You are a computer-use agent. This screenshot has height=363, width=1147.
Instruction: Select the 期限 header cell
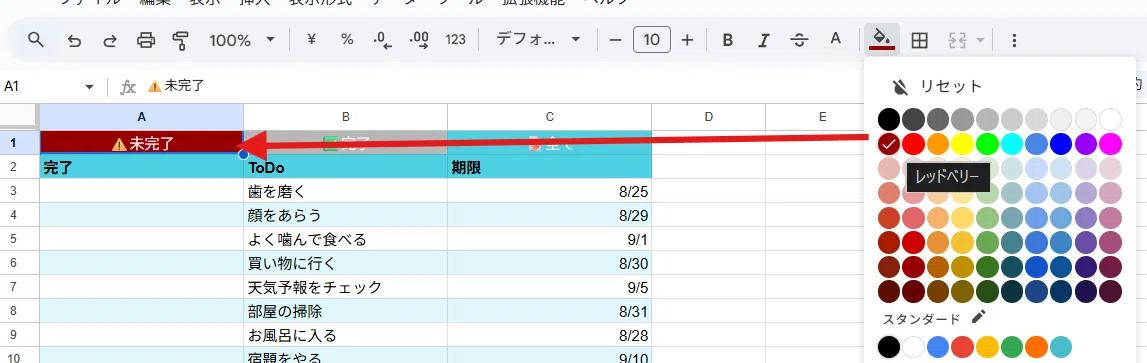point(549,168)
